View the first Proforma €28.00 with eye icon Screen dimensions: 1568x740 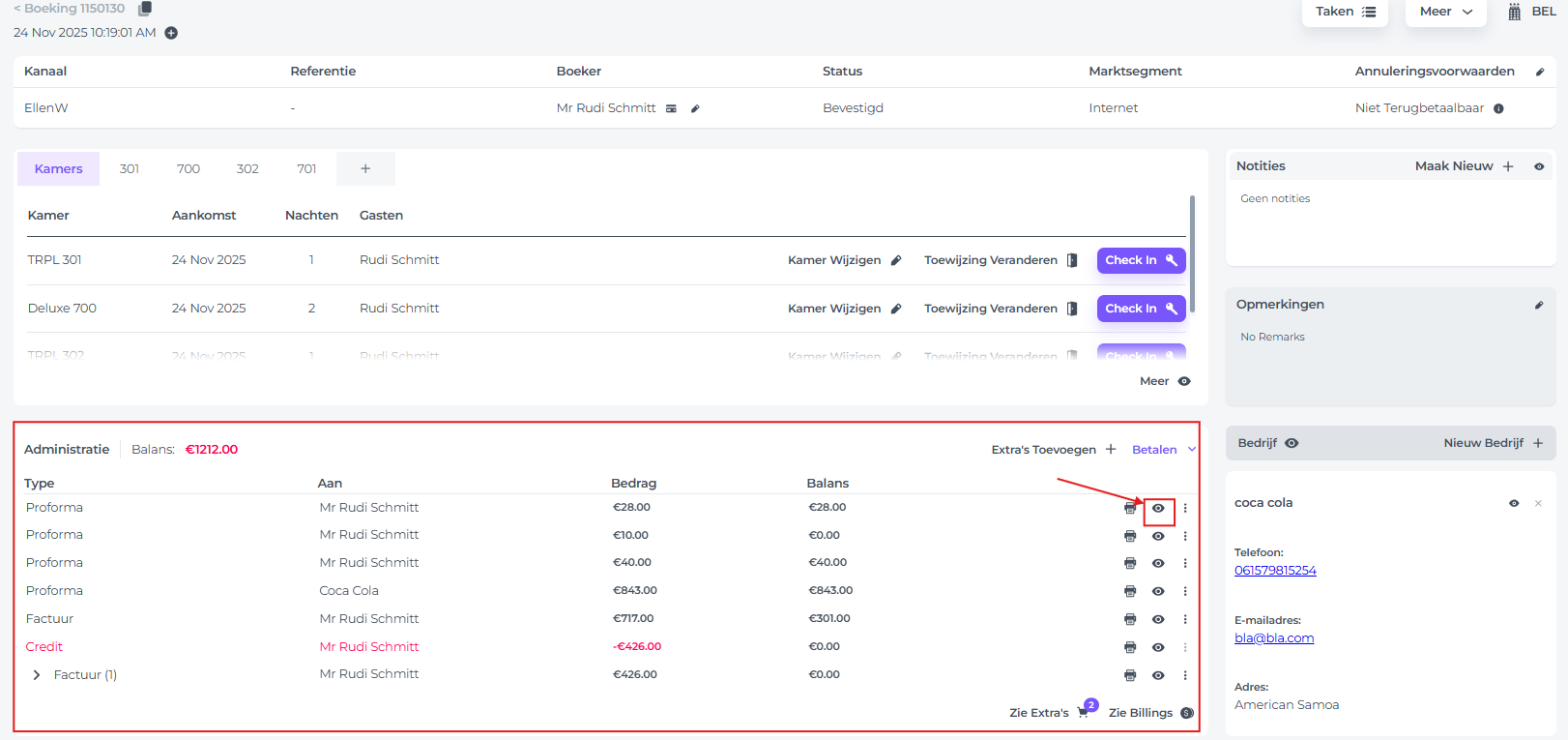pos(1158,508)
